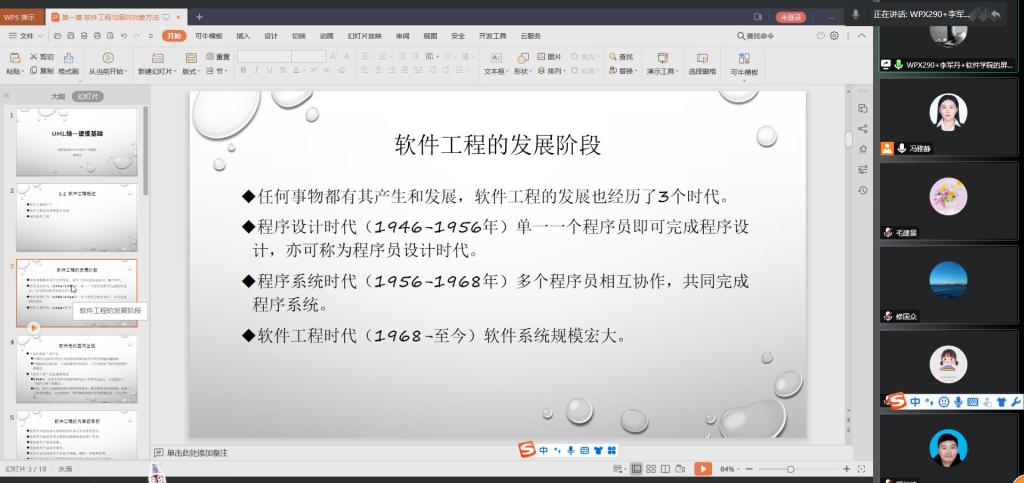This screenshot has width=1024, height=483.
Task: Insert a text box (文本框)
Action: click(495, 64)
